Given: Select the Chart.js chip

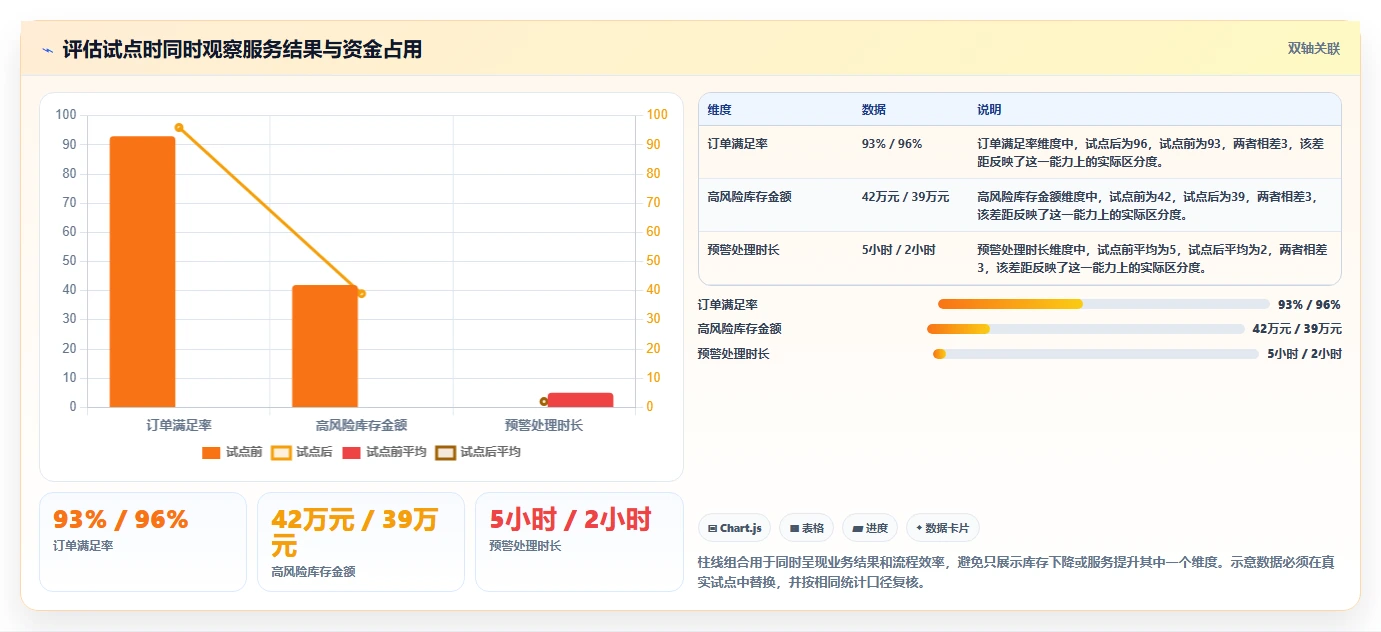Looking at the screenshot, I should (x=734, y=528).
